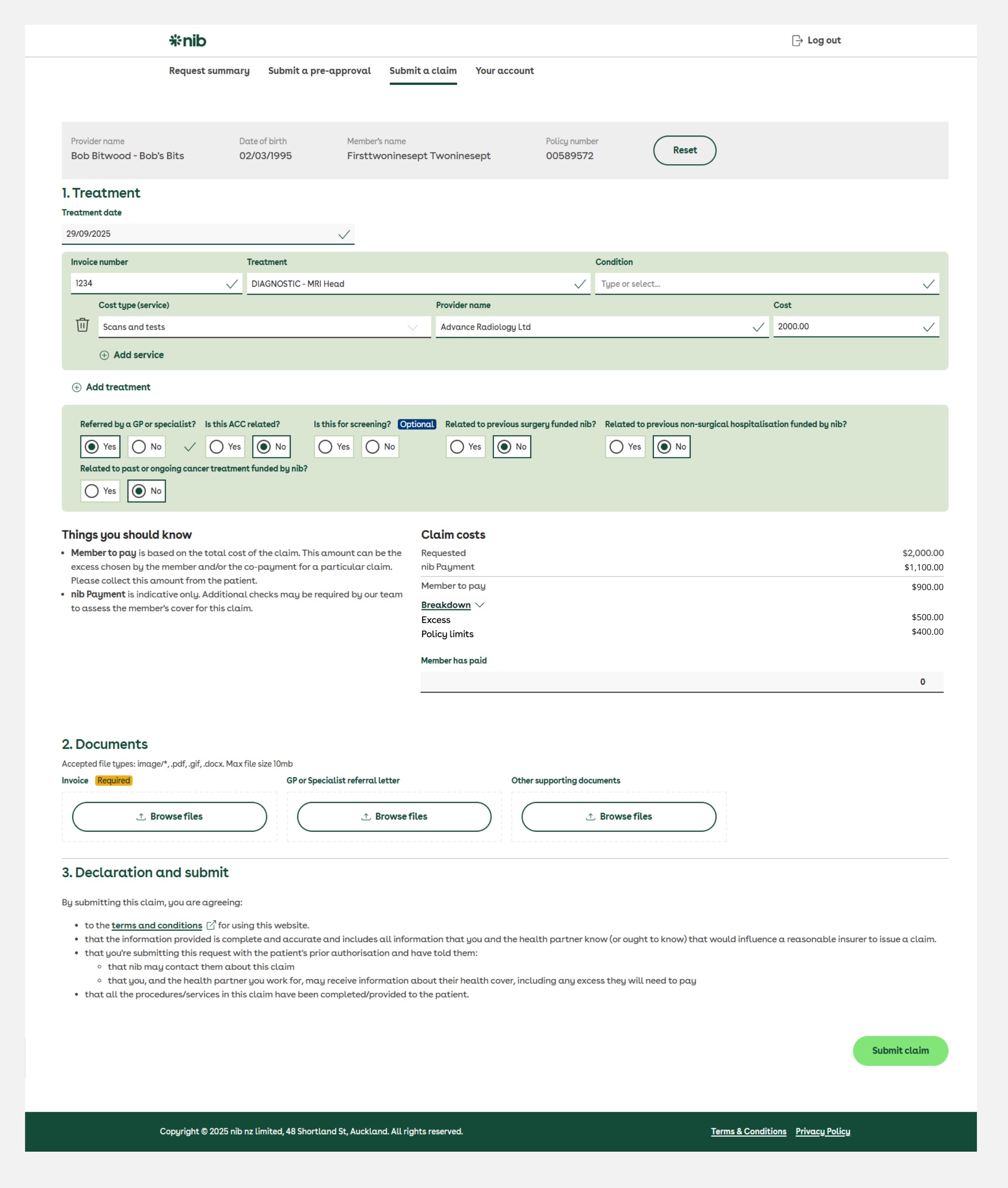Click upload icon in referral letter Browse files
Screen dimensions: 1008x1188
point(366,817)
